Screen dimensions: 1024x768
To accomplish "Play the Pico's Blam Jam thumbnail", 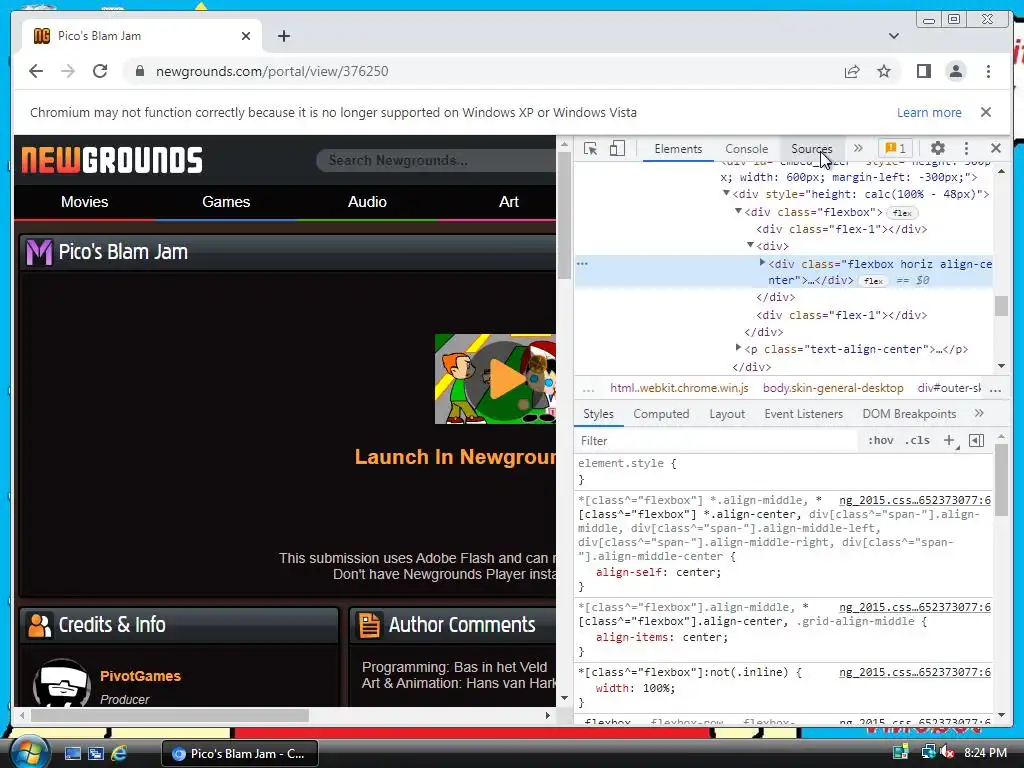I will tap(496, 379).
